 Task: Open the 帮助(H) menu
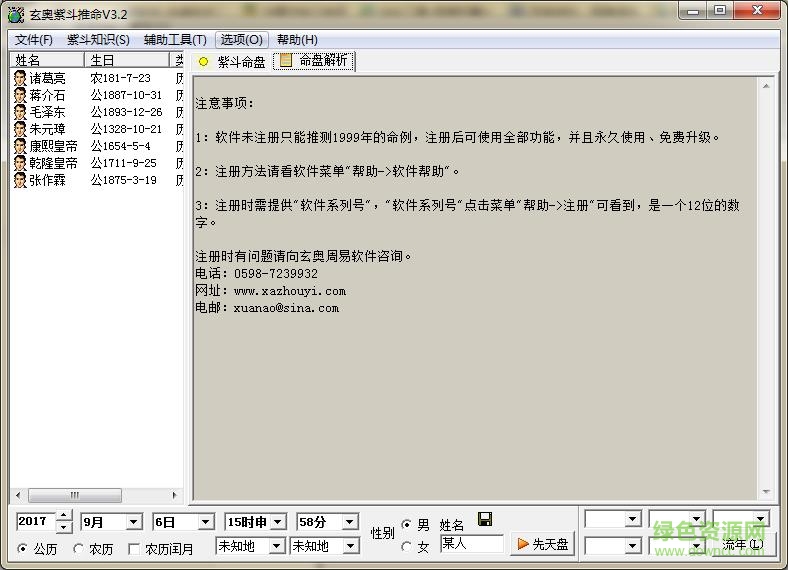297,40
